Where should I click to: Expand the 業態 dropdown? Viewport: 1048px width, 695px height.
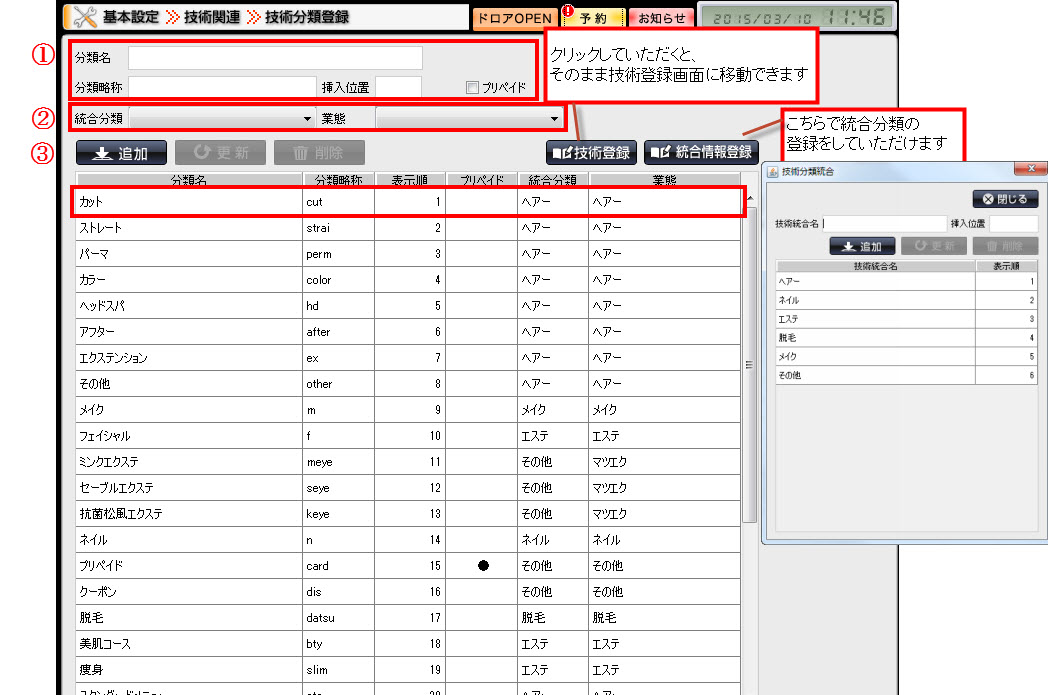point(468,119)
